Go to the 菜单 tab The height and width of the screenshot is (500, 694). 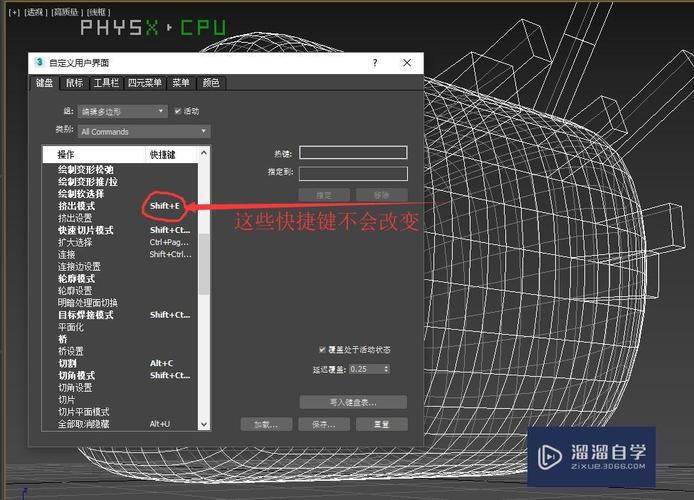tap(181, 83)
